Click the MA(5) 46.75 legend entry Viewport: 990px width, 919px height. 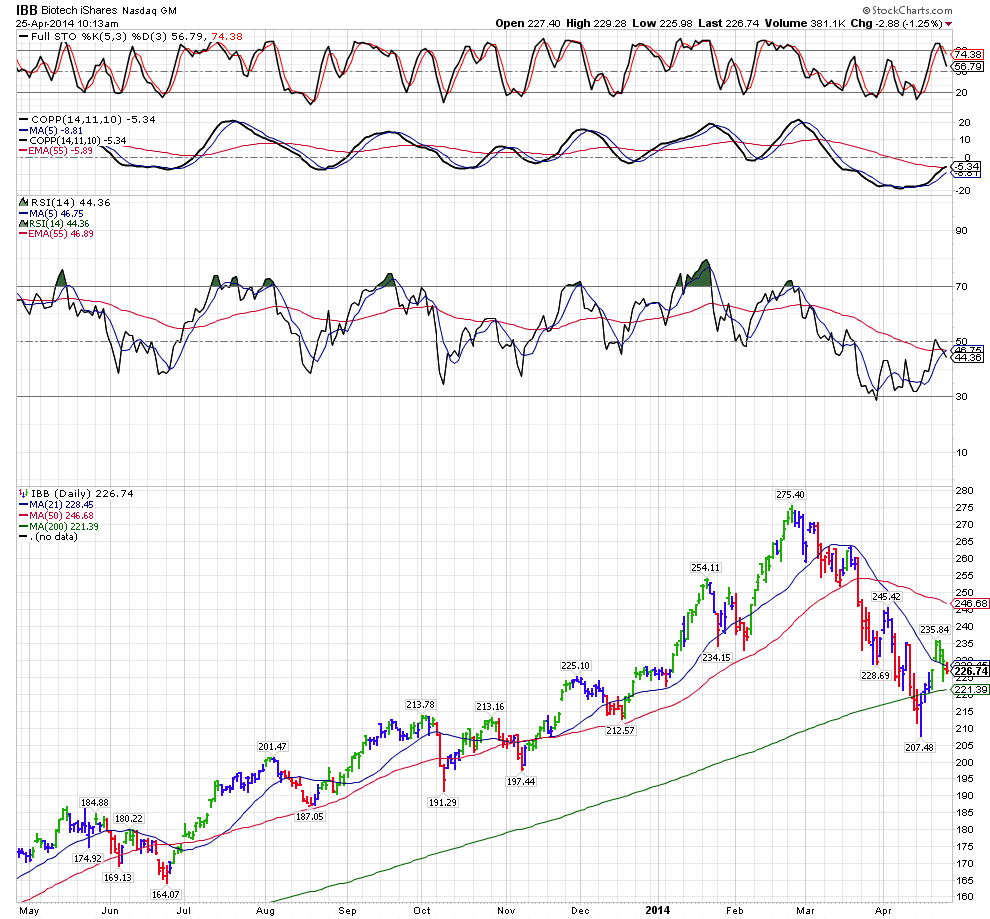[51, 213]
